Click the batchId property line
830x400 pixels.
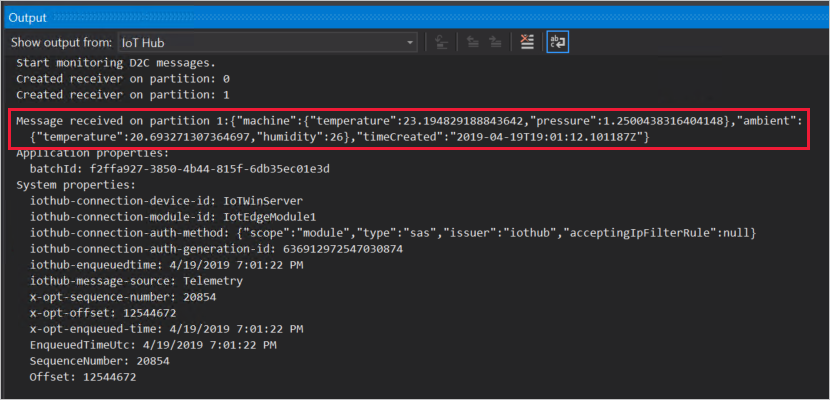point(183,169)
